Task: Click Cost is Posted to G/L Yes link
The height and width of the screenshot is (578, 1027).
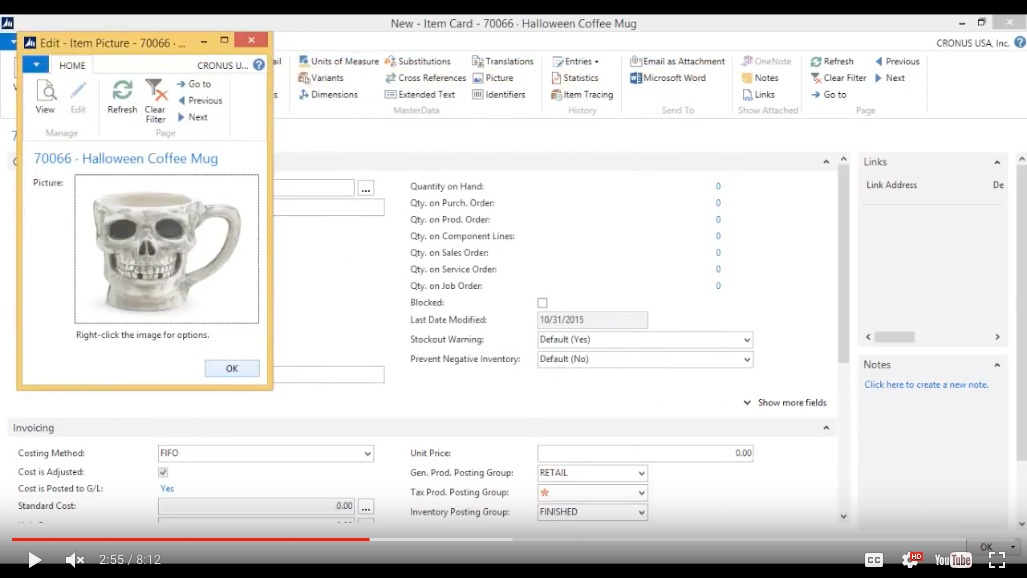Action: (167, 488)
